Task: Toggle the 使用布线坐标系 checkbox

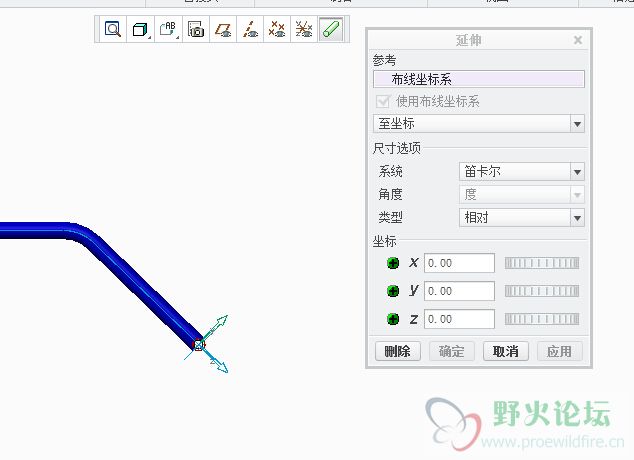Action: 383,101
